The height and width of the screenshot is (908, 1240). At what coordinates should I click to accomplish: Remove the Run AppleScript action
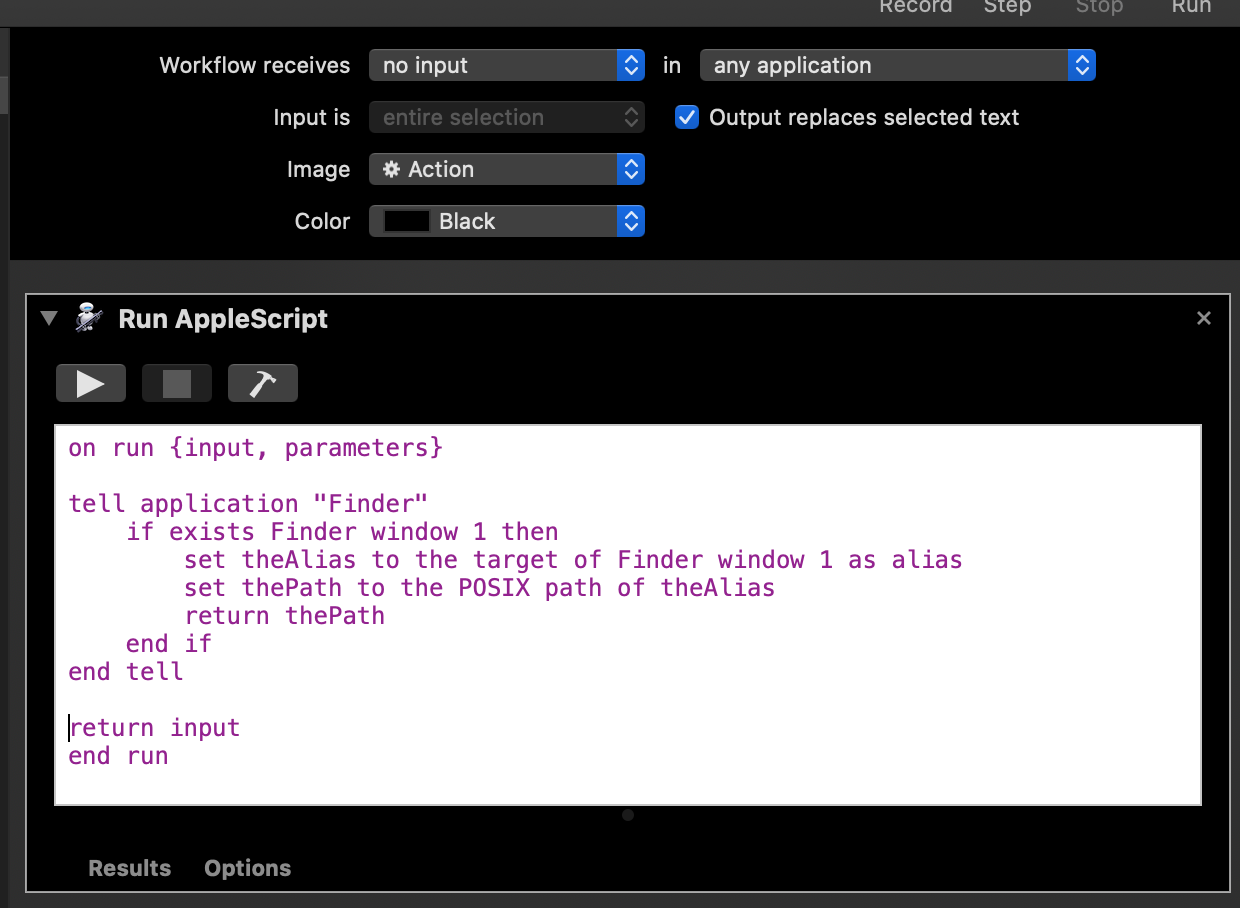tap(1204, 318)
